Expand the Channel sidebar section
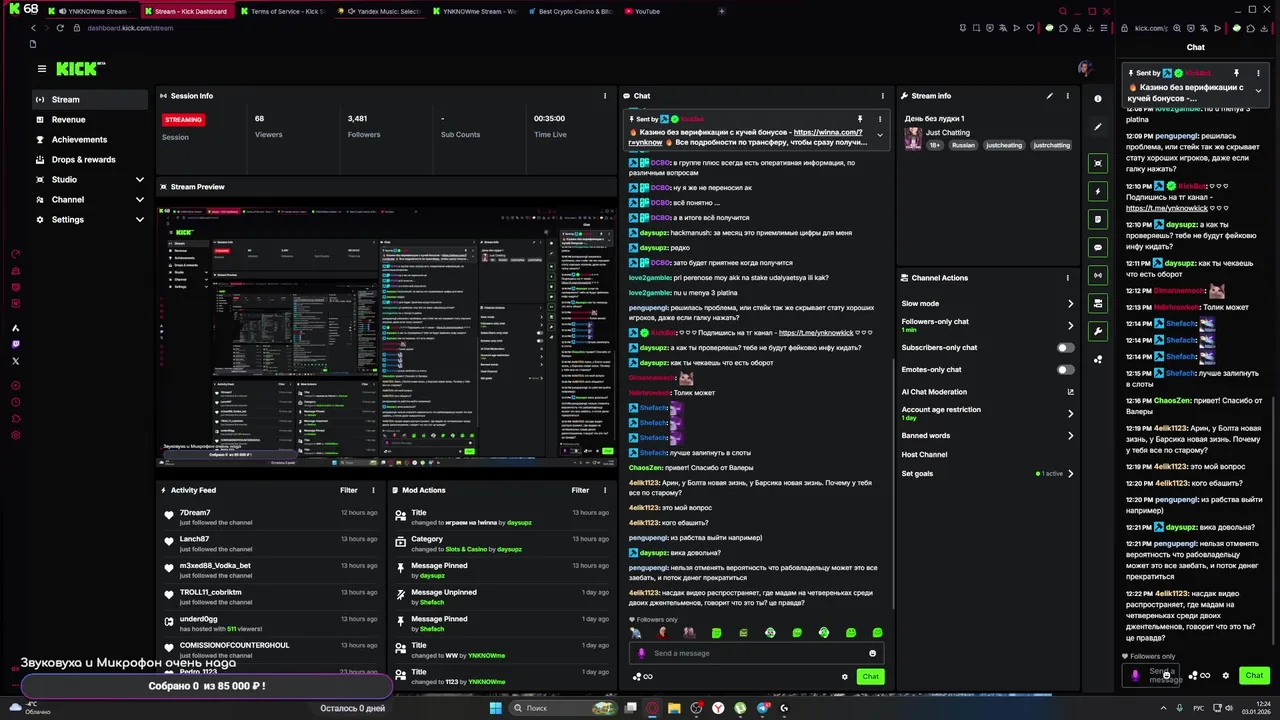Viewport: 1280px width, 720px height. (x=139, y=200)
